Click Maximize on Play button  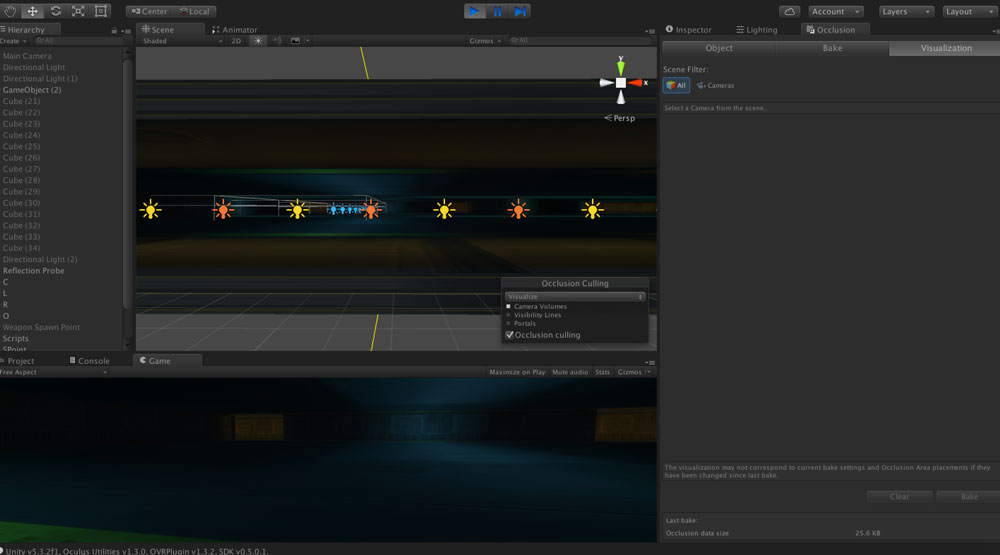[517, 372]
